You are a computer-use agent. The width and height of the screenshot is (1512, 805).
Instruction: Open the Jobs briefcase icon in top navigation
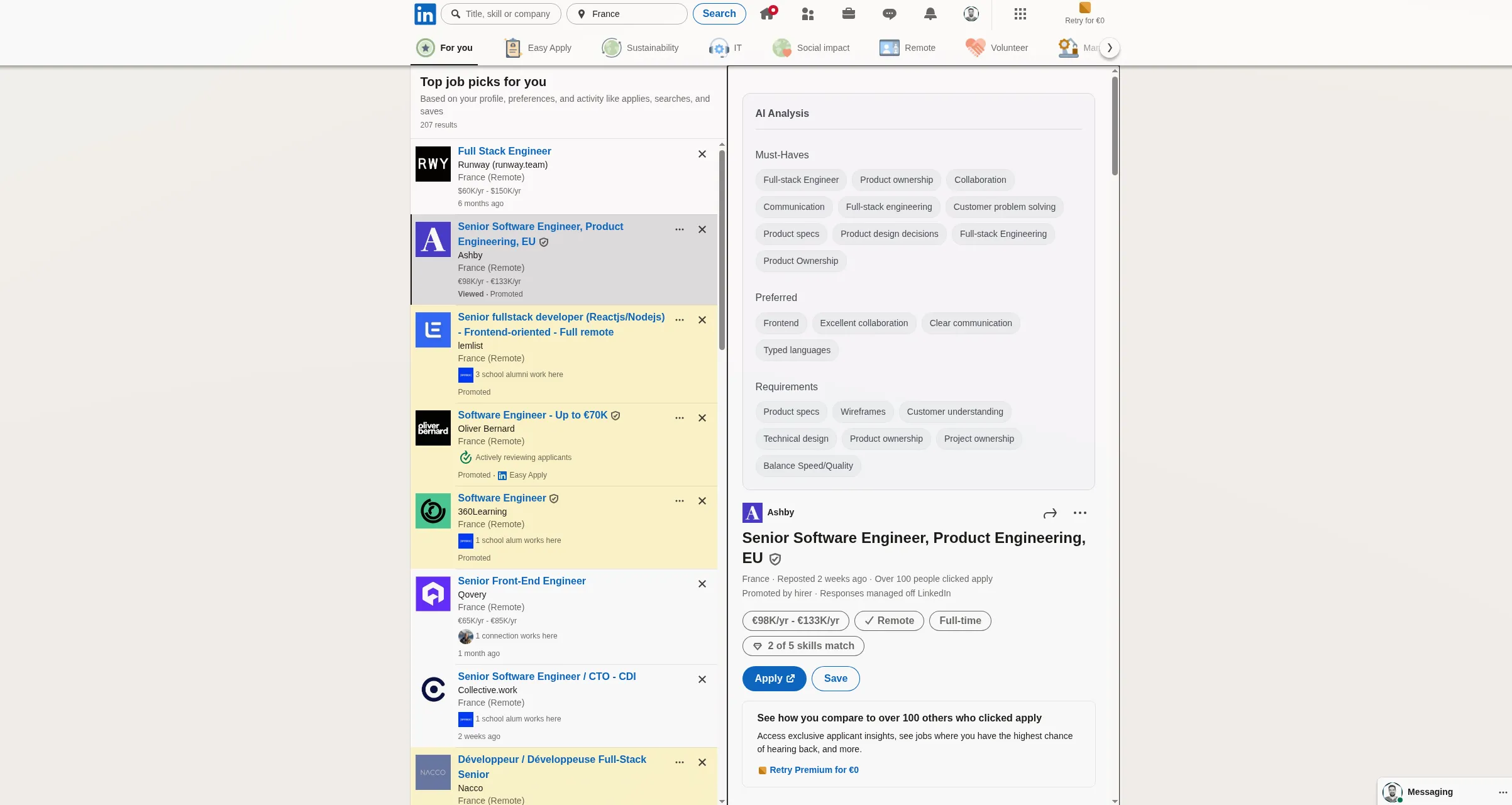point(848,13)
